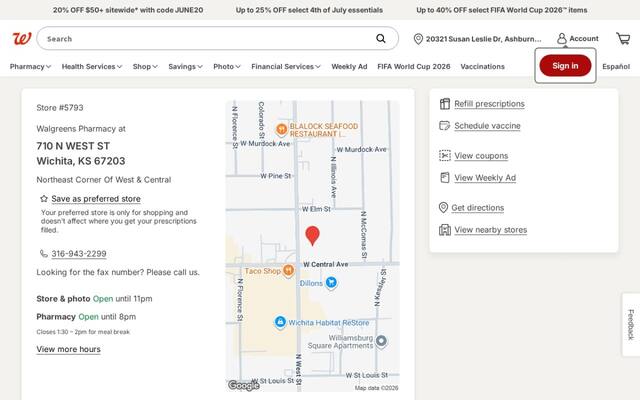640x400 pixels.
Task: Click the coupon scissors icon
Action: pyautogui.click(x=444, y=156)
